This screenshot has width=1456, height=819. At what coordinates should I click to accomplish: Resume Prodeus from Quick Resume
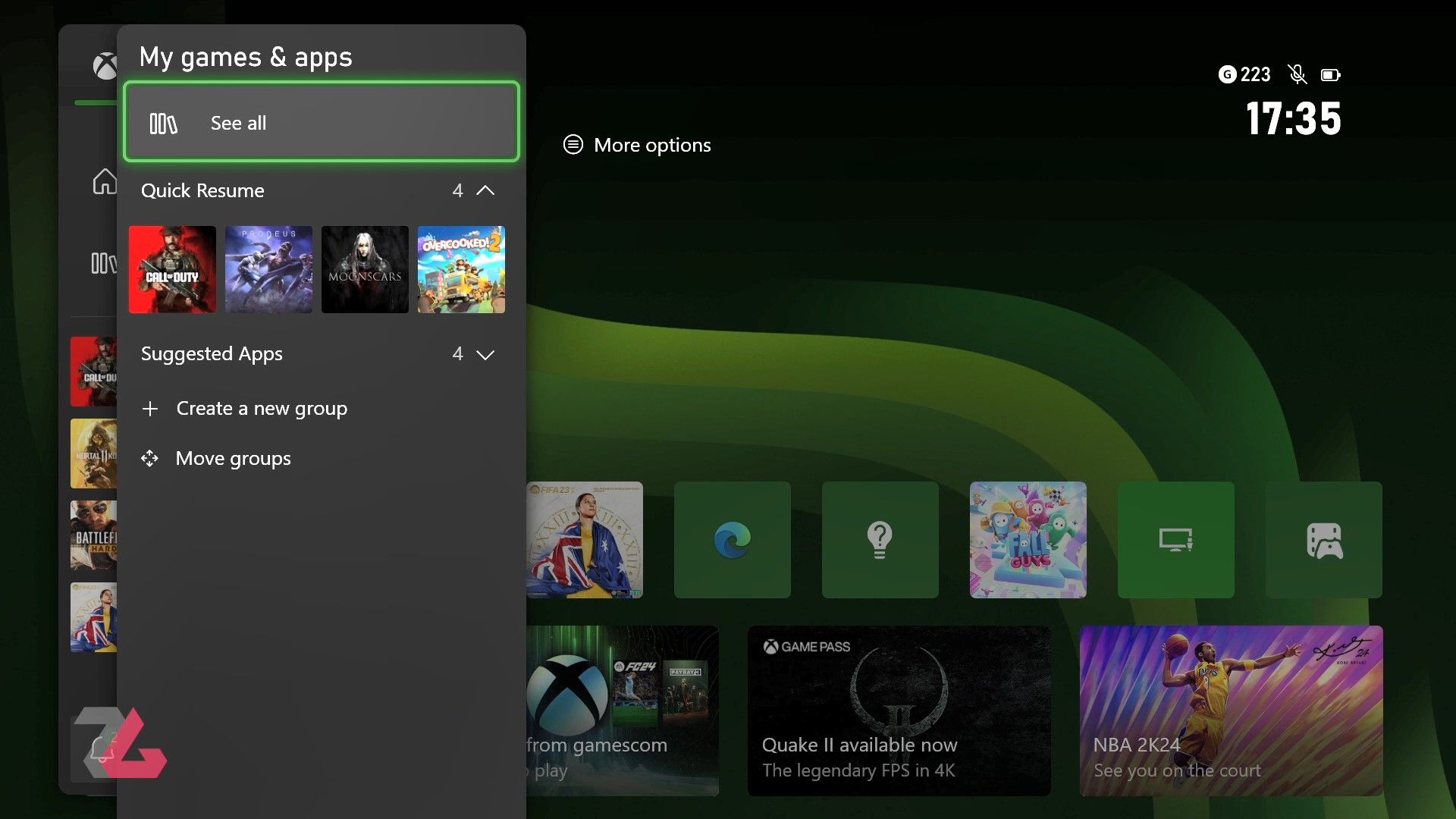(268, 269)
